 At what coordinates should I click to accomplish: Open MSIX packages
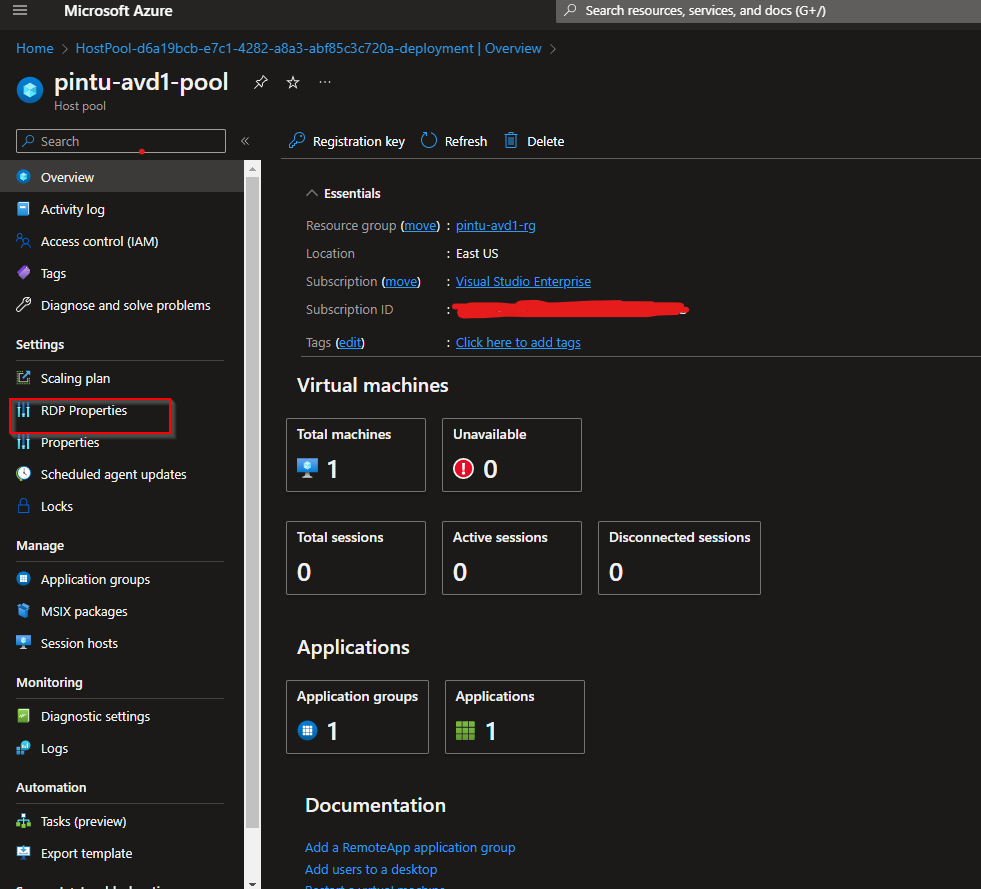point(121,611)
